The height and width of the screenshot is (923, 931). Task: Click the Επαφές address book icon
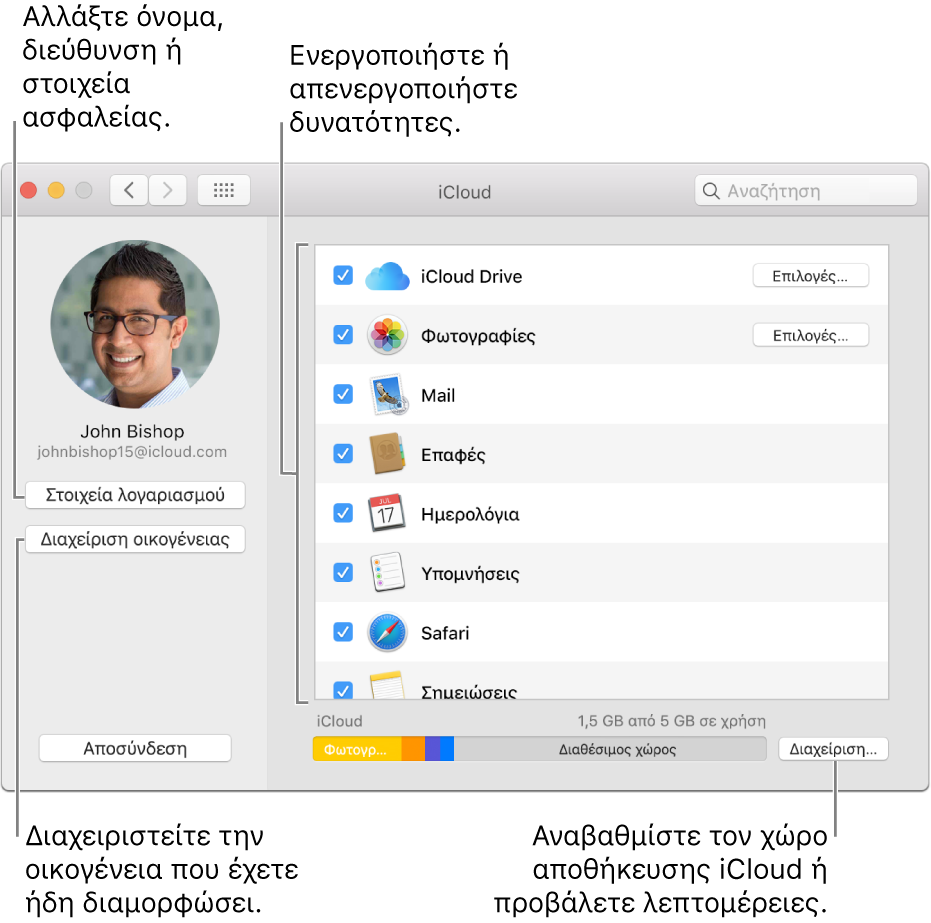click(387, 454)
